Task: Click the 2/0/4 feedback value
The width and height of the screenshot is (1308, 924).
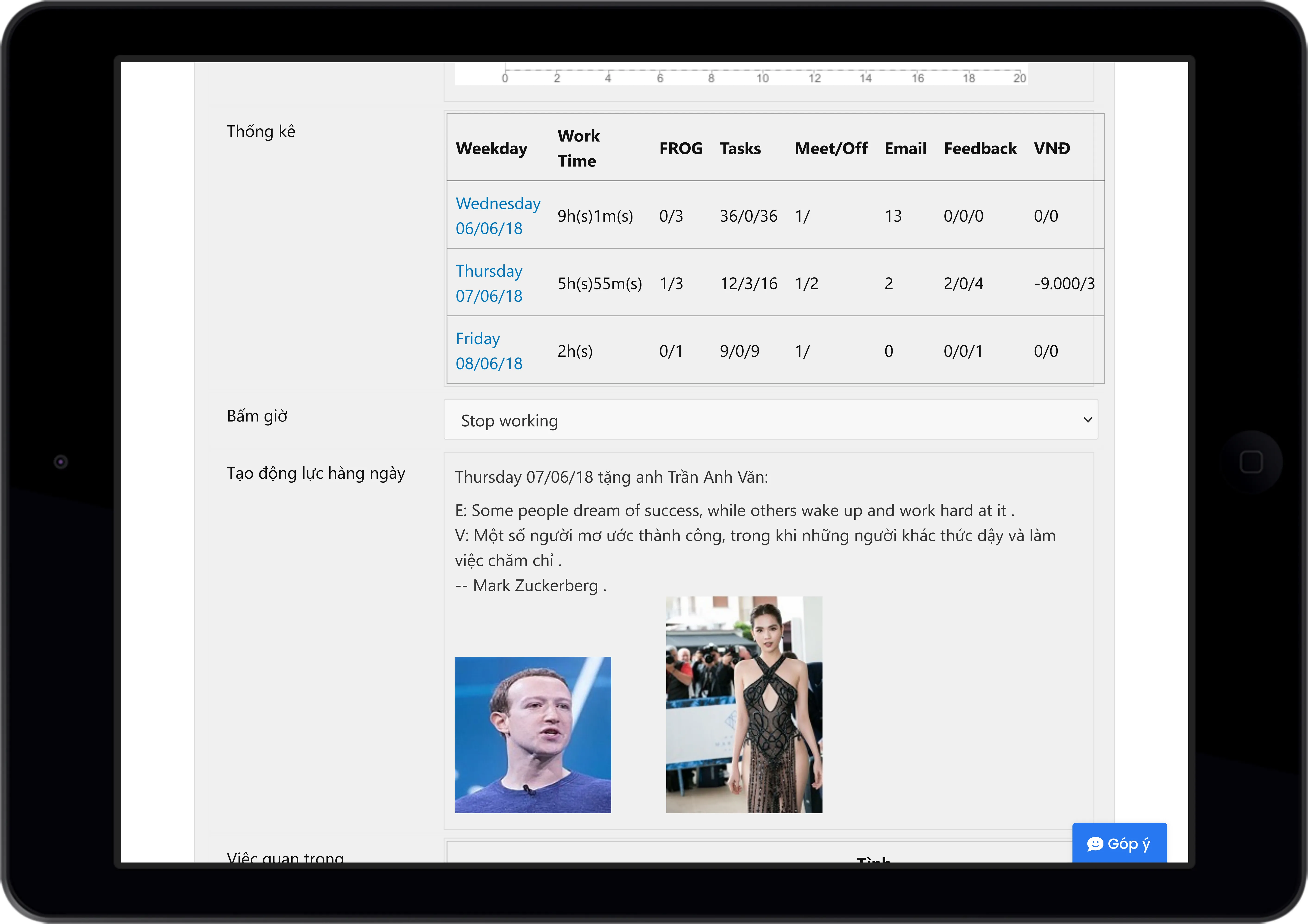Action: pyautogui.click(x=963, y=283)
